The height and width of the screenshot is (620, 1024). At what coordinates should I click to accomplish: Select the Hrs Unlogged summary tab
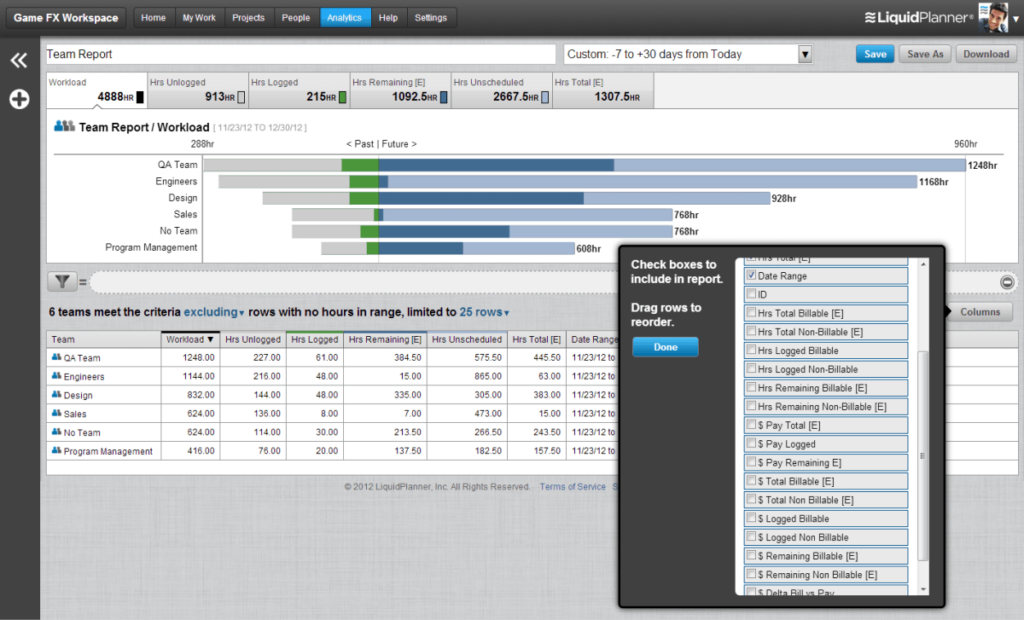tap(198, 90)
